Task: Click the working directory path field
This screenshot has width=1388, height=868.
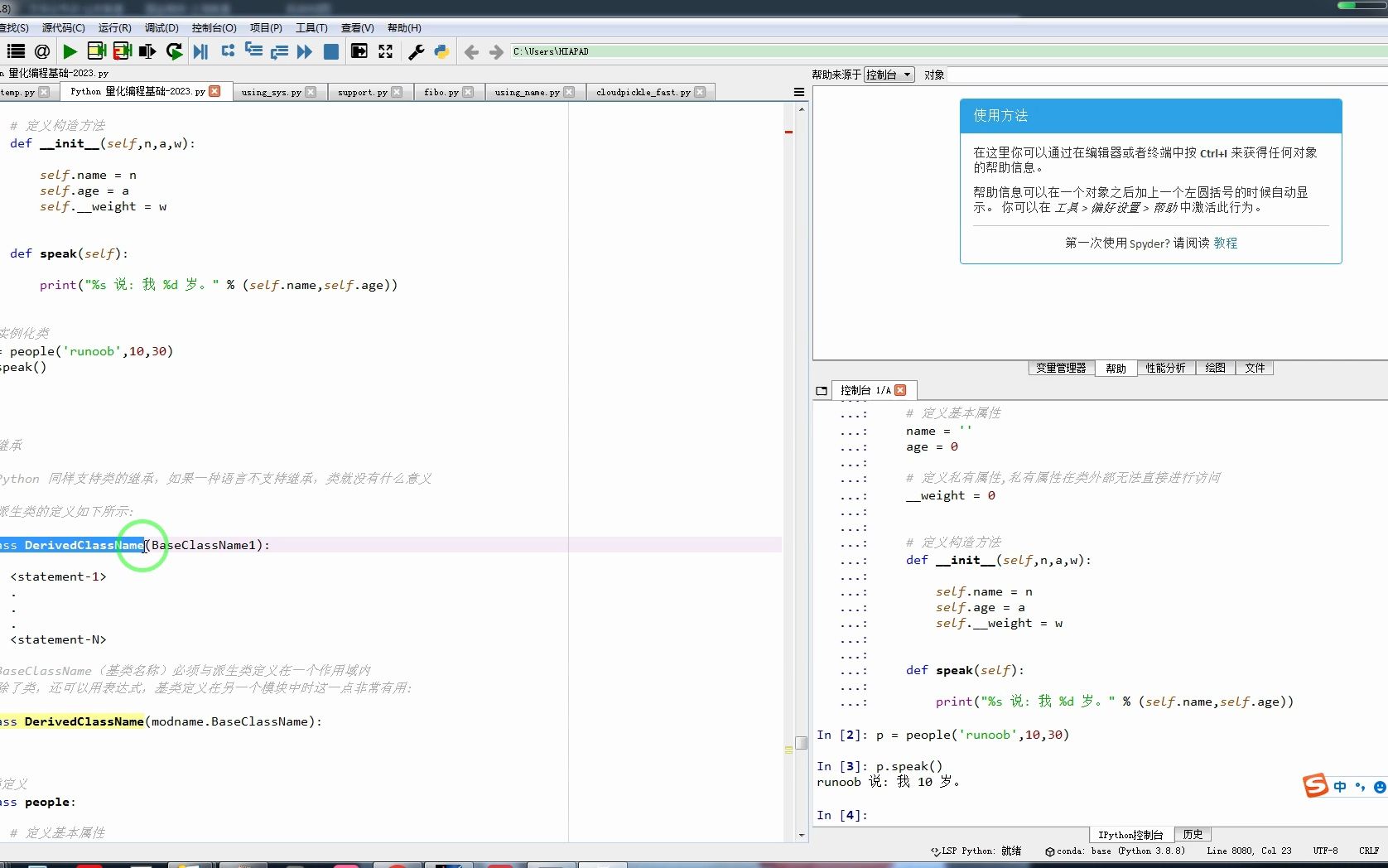Action: point(948,51)
